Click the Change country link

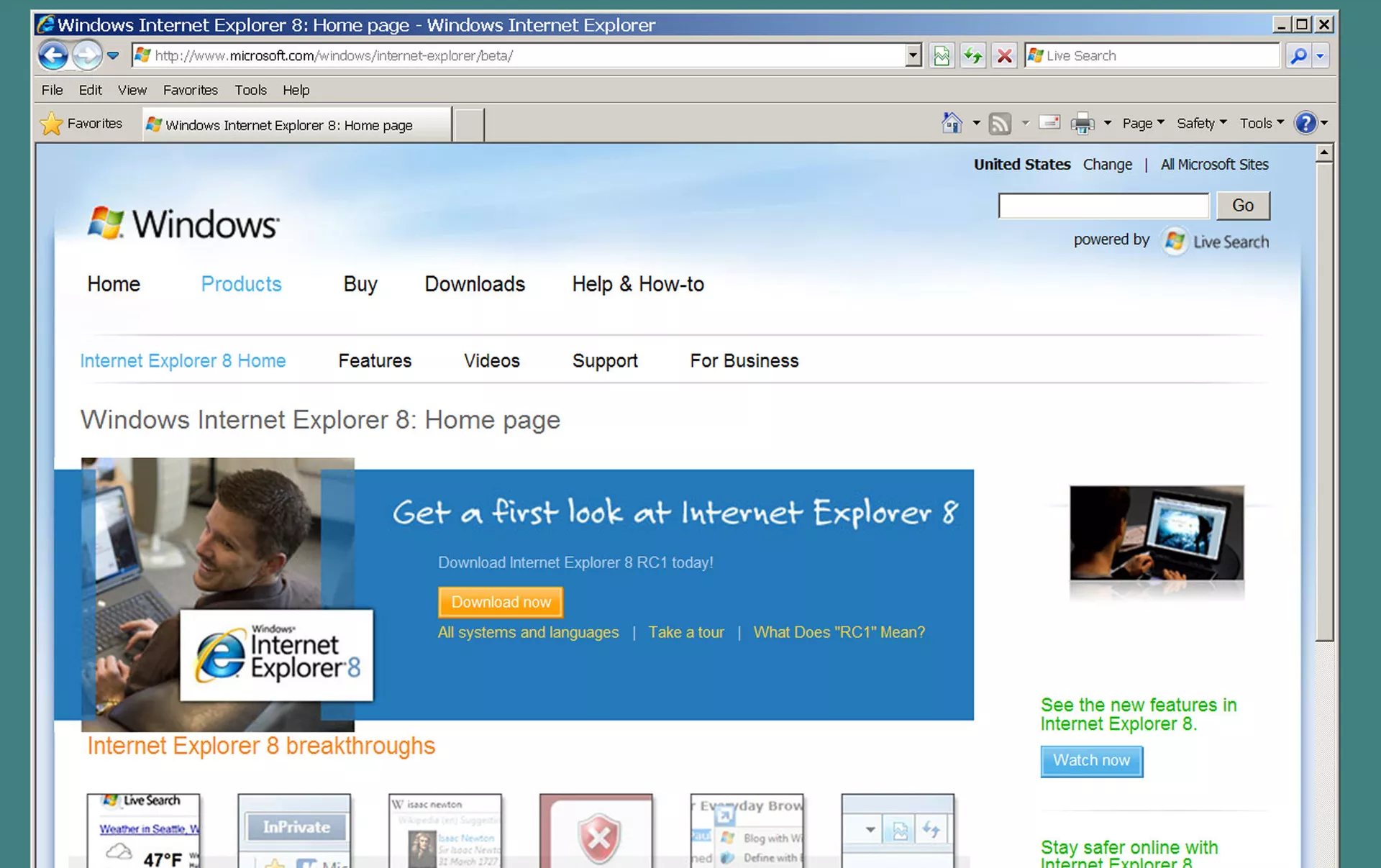(x=1107, y=165)
